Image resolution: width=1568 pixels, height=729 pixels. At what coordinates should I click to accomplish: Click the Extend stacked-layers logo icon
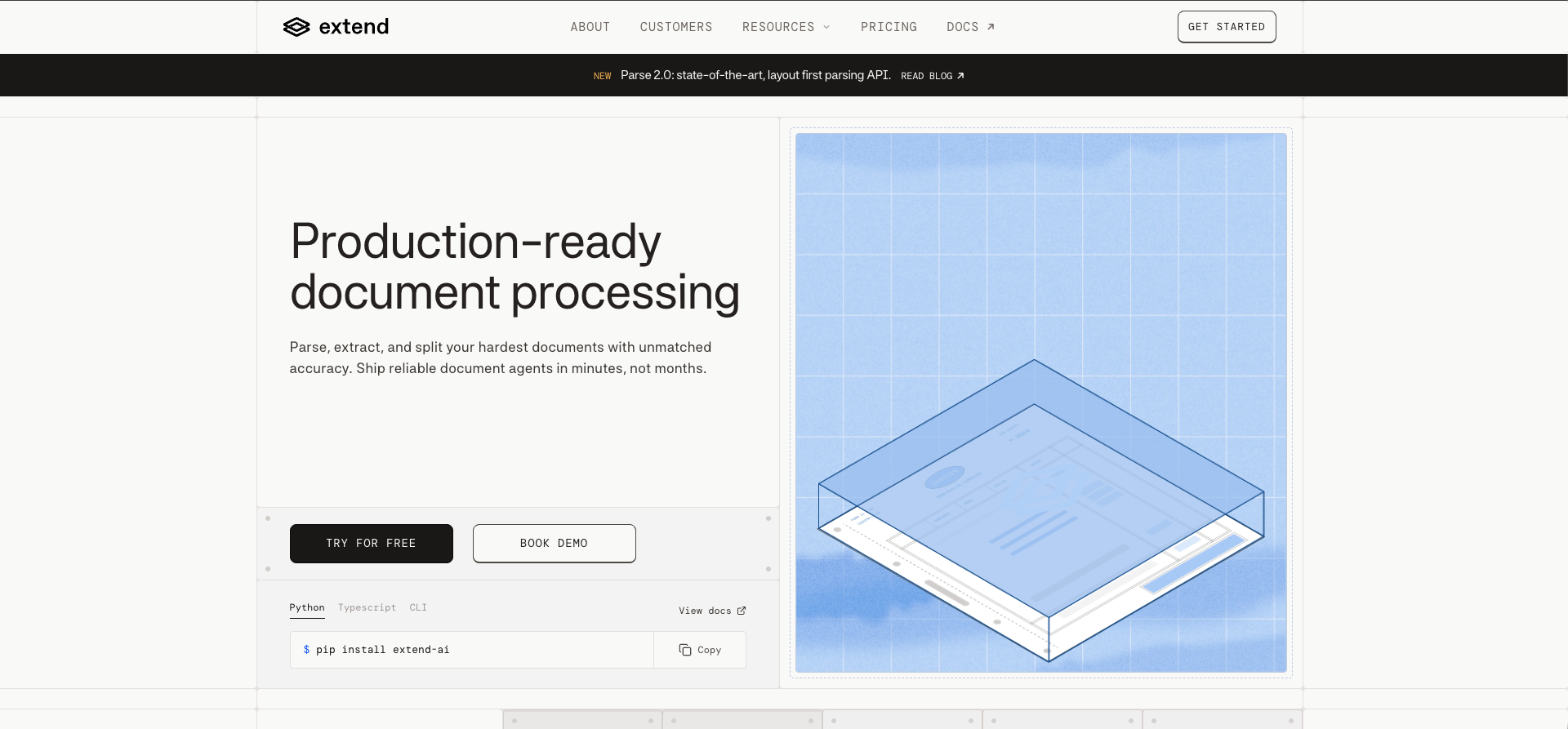[296, 27]
